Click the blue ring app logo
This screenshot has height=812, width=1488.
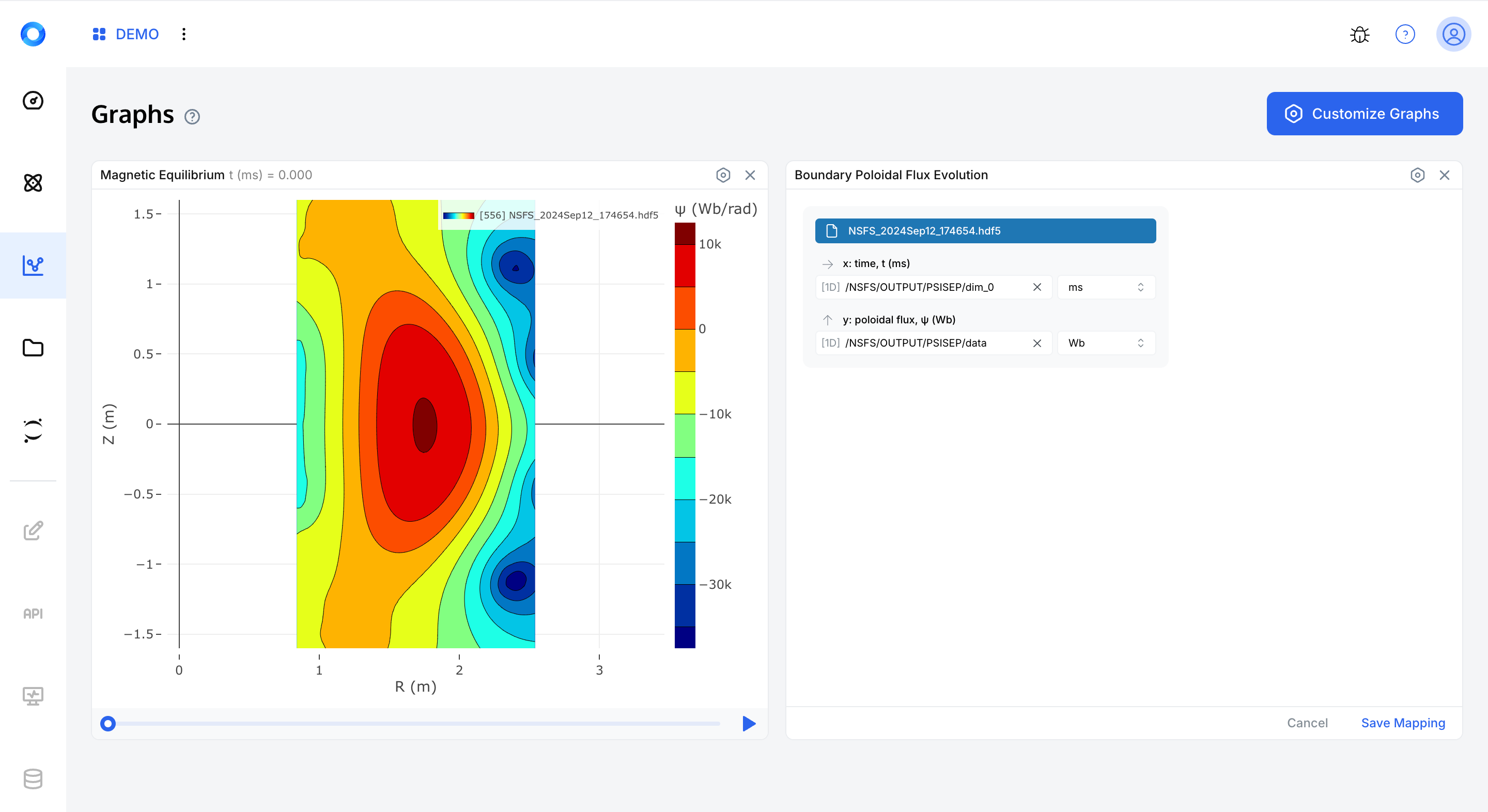(x=33, y=34)
